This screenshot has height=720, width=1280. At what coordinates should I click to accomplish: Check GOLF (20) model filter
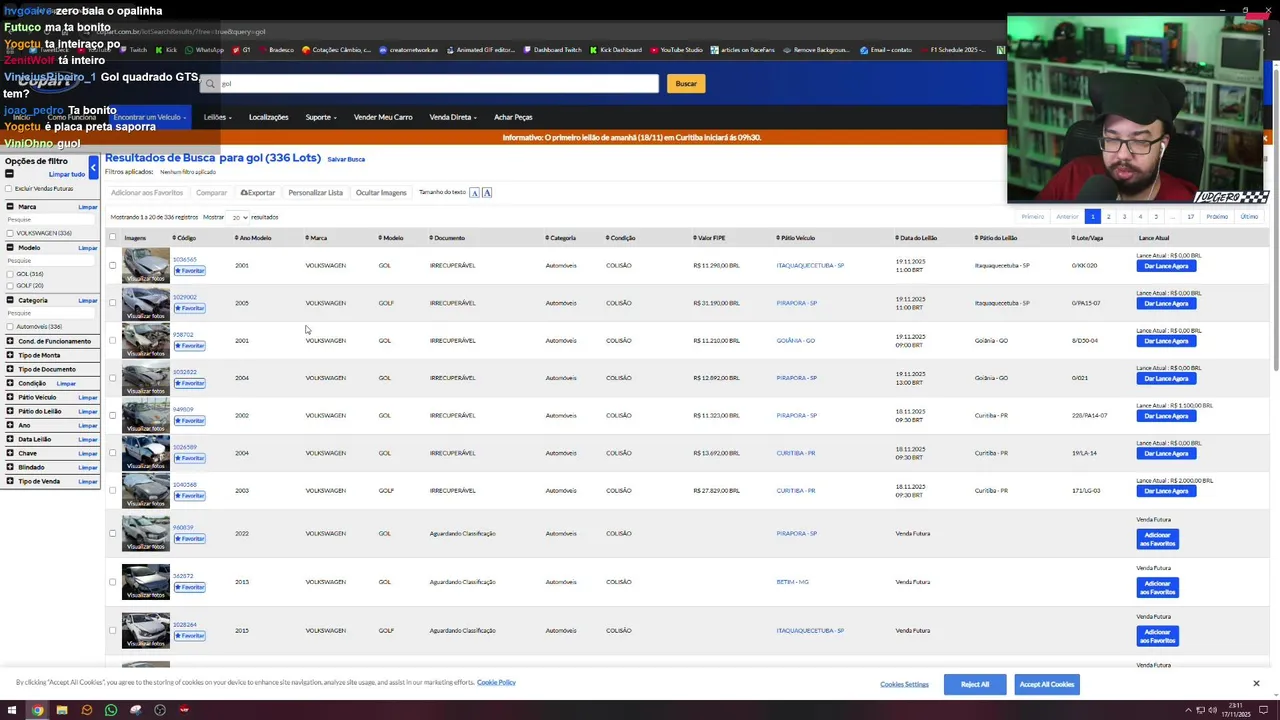tap(10, 286)
